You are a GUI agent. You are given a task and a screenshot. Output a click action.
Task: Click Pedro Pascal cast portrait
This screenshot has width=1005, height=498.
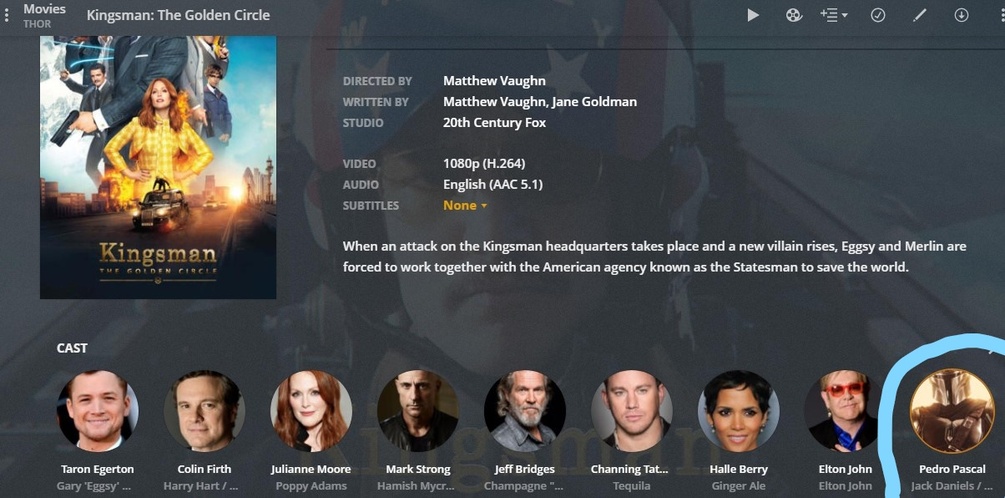click(x=952, y=411)
